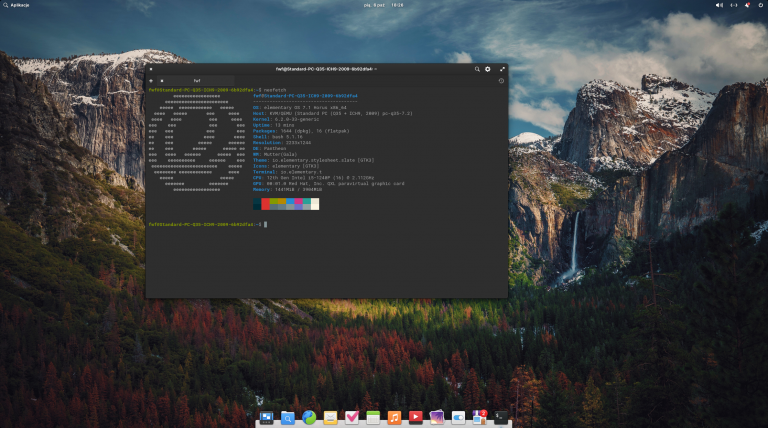Open the sound volume indicator
Viewport: 768px width, 428px height.
pyautogui.click(x=719, y=5)
